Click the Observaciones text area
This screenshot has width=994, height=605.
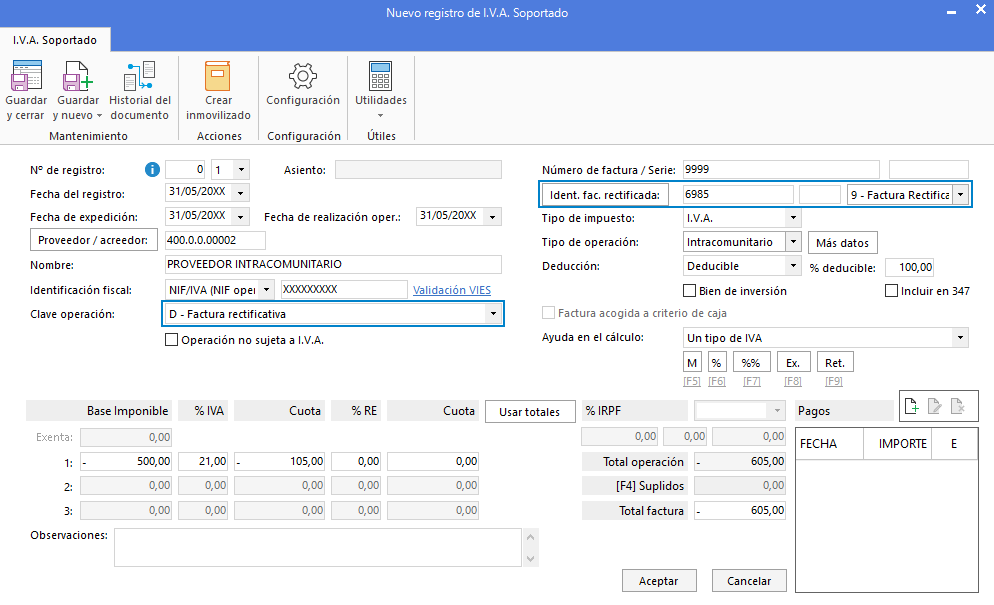(318, 547)
